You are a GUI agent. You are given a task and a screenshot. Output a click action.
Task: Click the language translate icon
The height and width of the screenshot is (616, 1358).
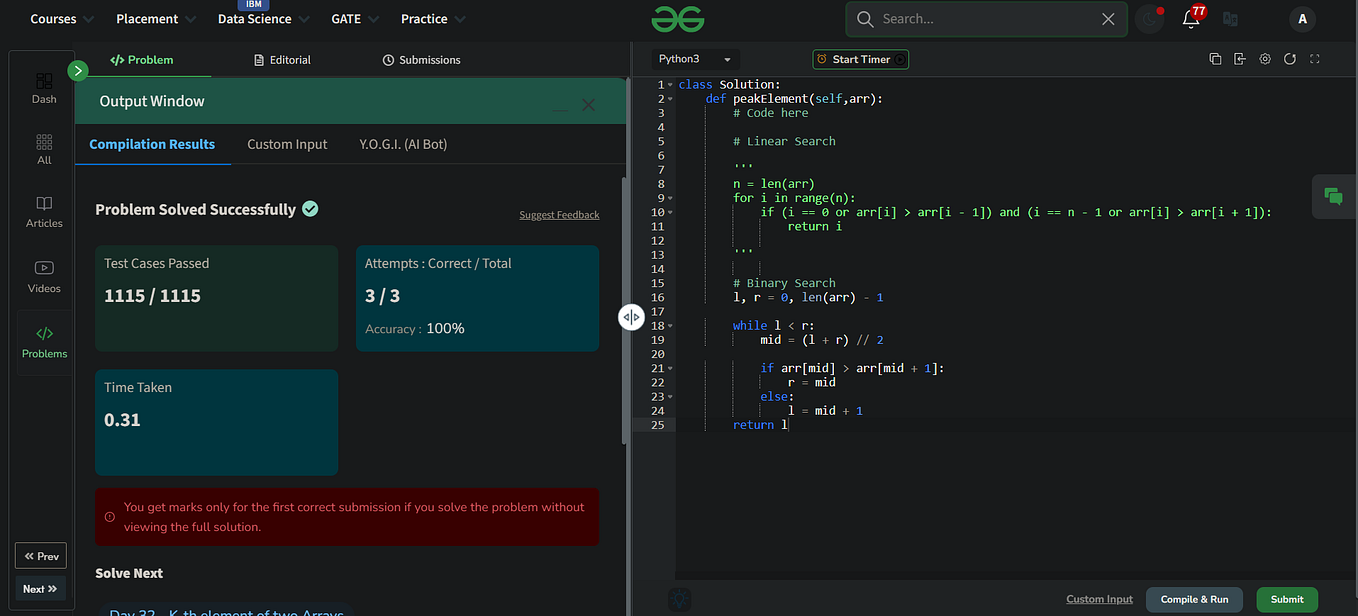click(1229, 18)
